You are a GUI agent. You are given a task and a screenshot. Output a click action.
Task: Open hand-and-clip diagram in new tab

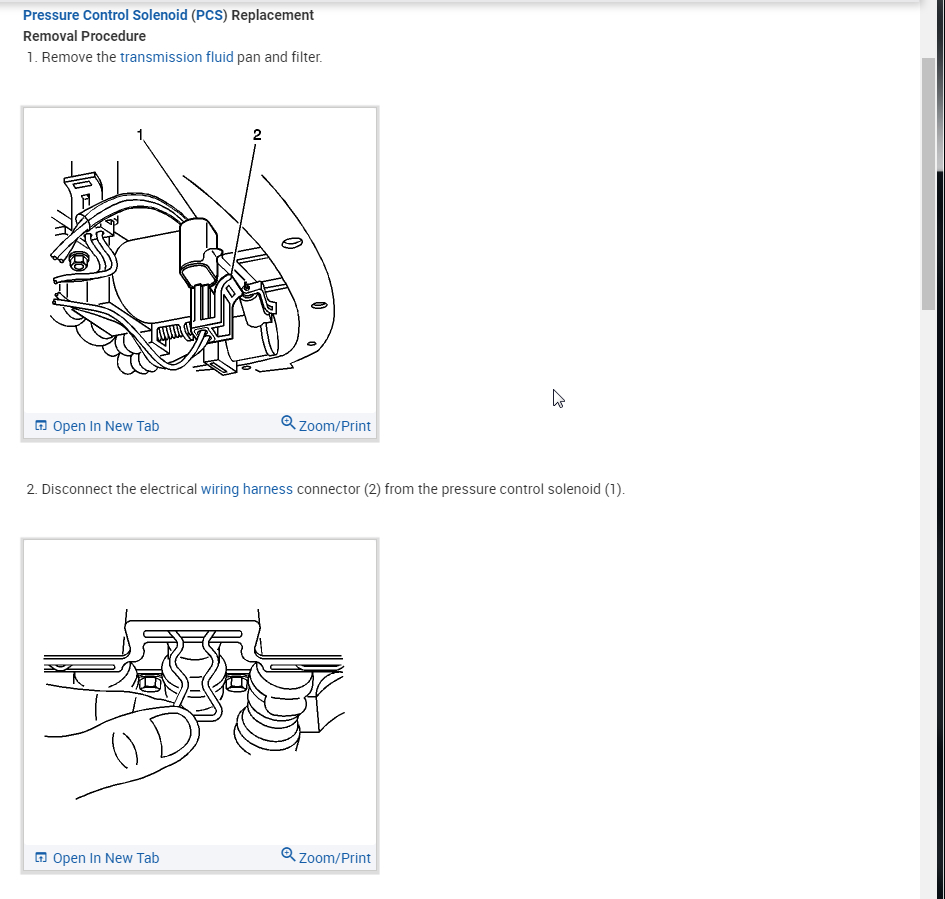pyautogui.click(x=105, y=858)
